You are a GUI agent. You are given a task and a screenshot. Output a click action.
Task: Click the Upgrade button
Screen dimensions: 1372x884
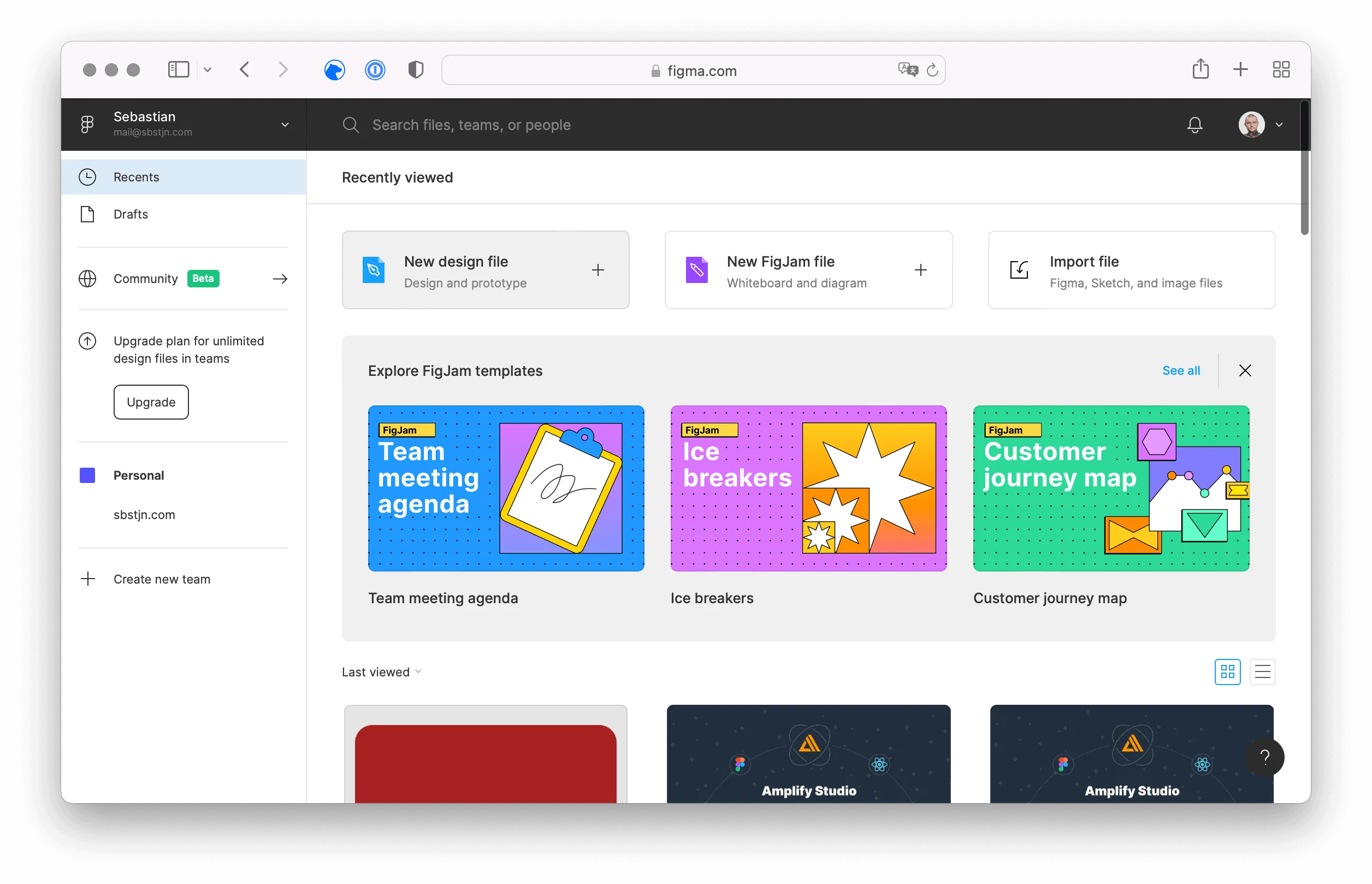(150, 402)
